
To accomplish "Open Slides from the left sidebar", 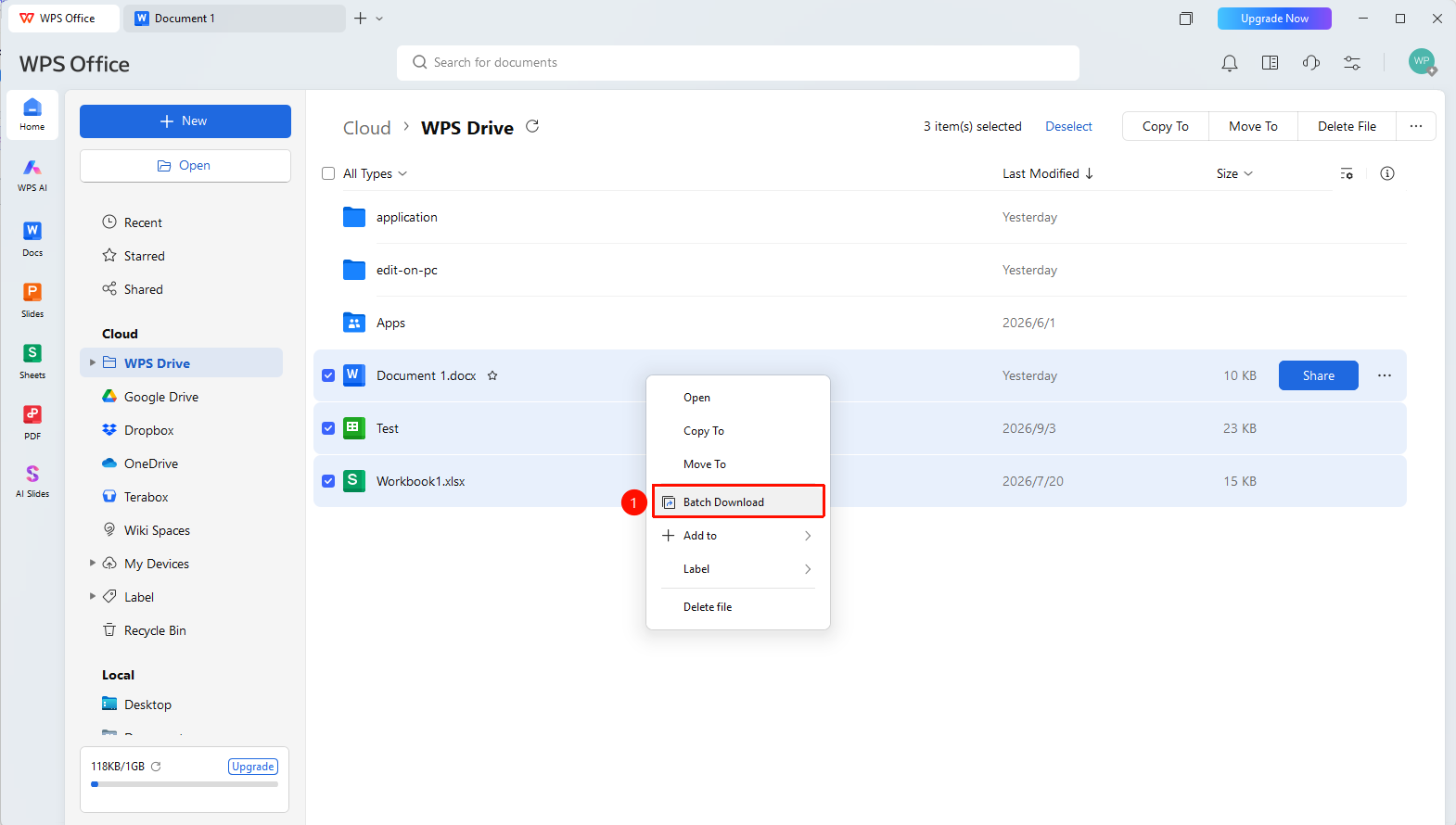I will point(32,299).
